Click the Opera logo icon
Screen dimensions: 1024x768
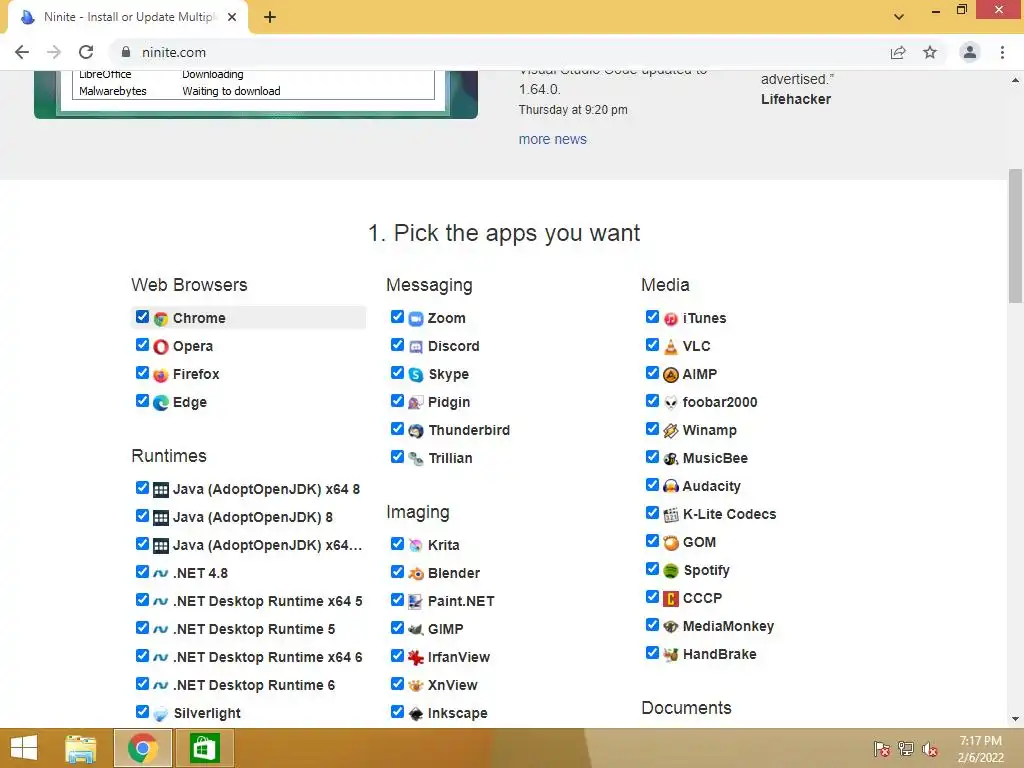tap(161, 347)
